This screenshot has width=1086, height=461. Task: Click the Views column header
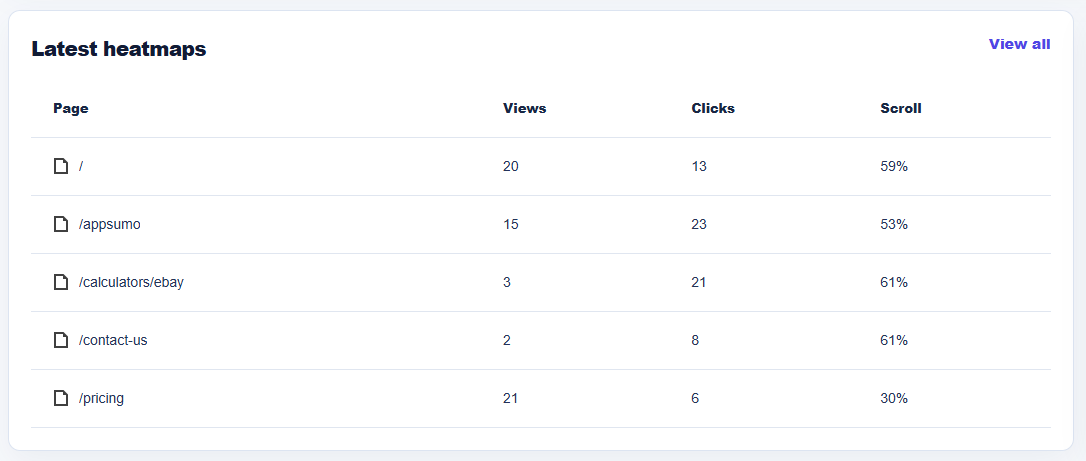pos(524,109)
